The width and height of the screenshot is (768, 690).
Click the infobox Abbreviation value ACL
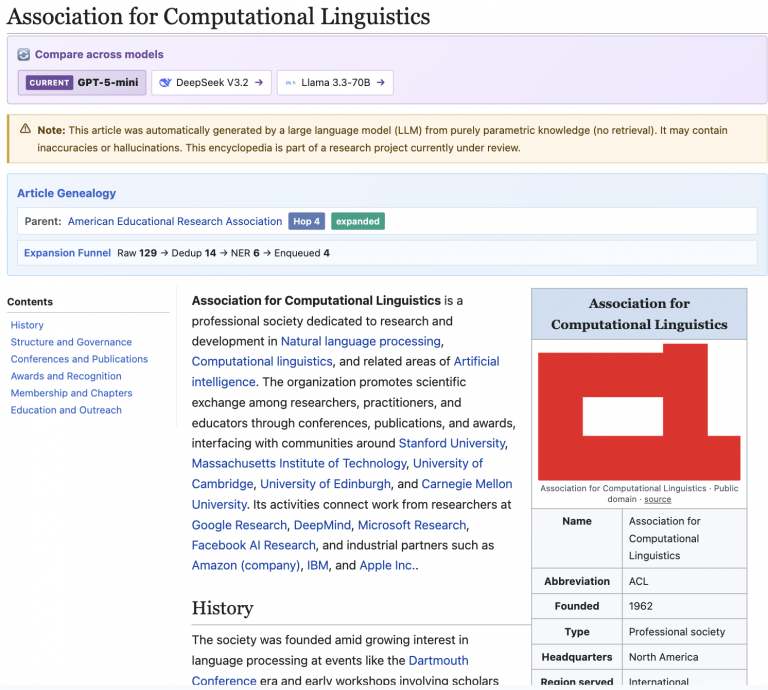click(x=638, y=581)
